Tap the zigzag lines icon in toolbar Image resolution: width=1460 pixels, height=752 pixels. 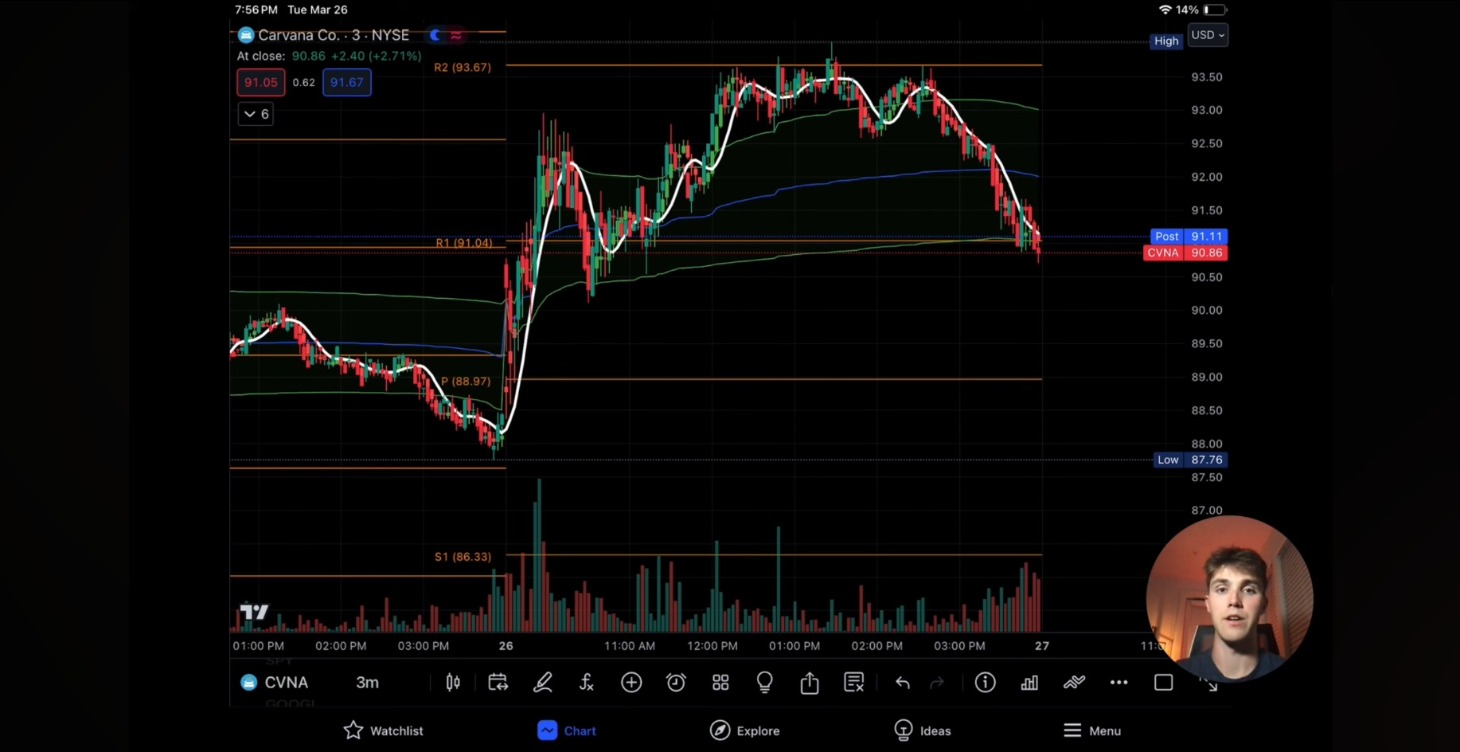[x=1074, y=682]
